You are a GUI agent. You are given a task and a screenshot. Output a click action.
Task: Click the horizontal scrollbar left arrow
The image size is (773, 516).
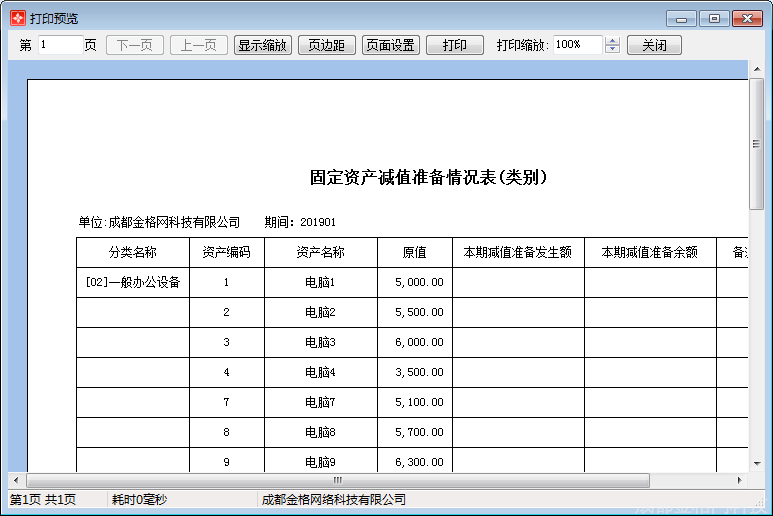point(16,480)
